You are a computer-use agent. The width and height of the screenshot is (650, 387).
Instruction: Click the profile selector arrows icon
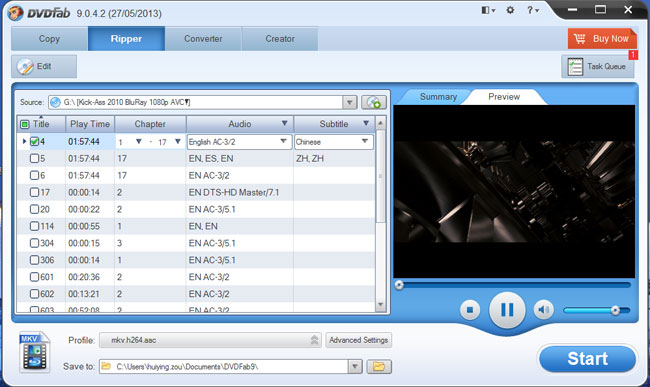pyautogui.click(x=315, y=340)
